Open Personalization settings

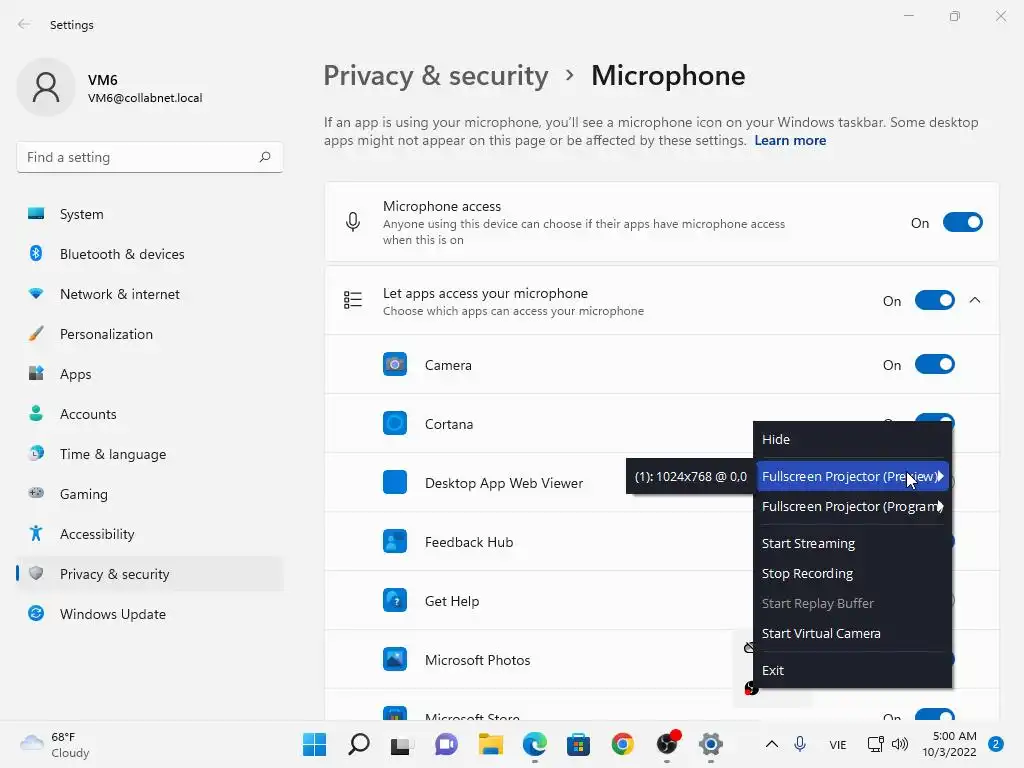pos(150,334)
